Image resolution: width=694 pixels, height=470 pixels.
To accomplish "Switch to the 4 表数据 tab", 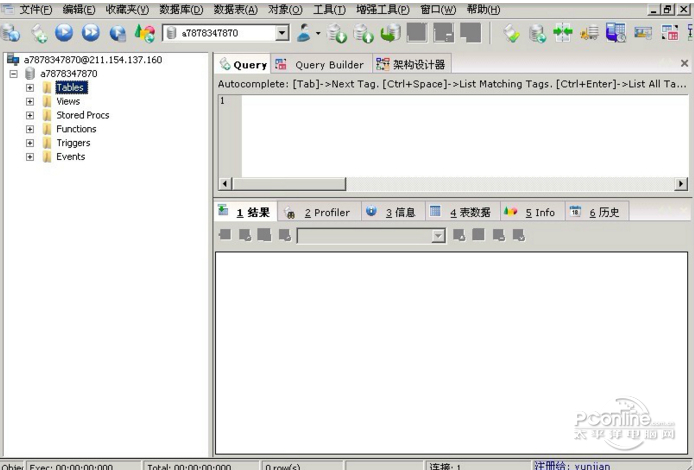I will click(x=463, y=212).
